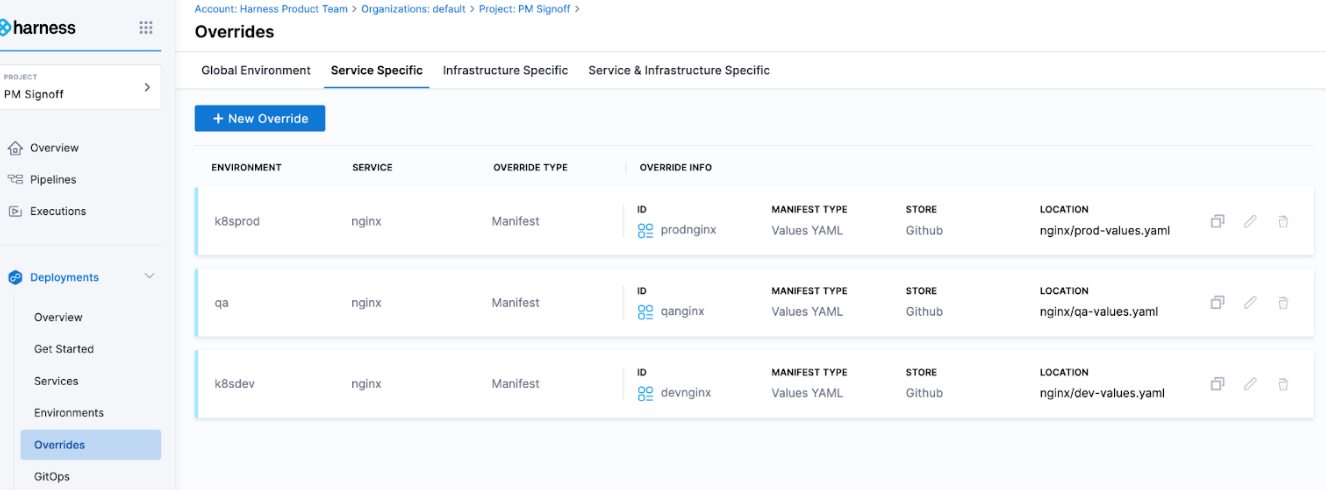1326x490 pixels.
Task: Delete the k8sdev override via trash icon
Action: [1283, 384]
